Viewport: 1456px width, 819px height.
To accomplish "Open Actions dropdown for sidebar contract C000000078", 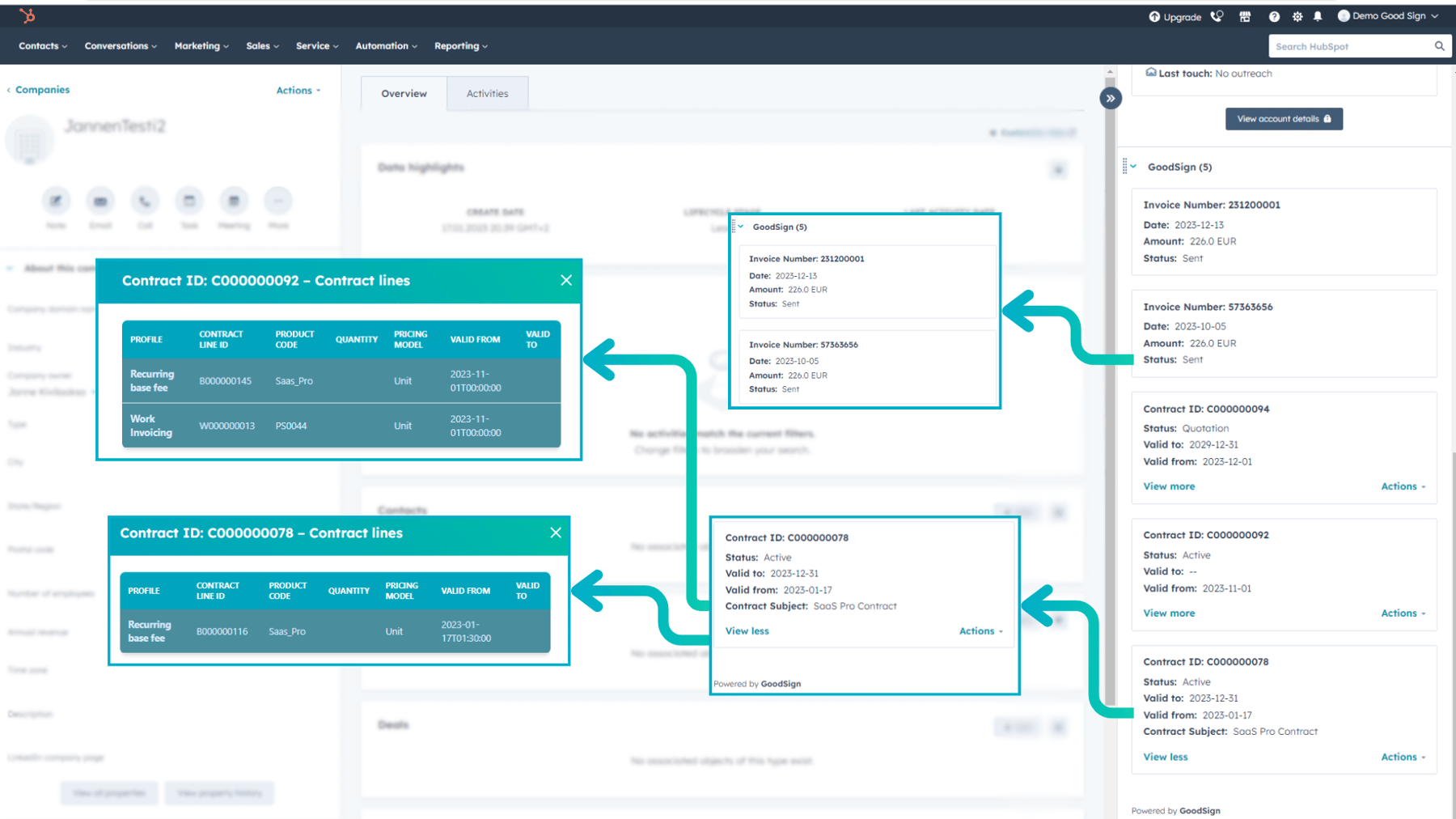I will coord(1403,757).
